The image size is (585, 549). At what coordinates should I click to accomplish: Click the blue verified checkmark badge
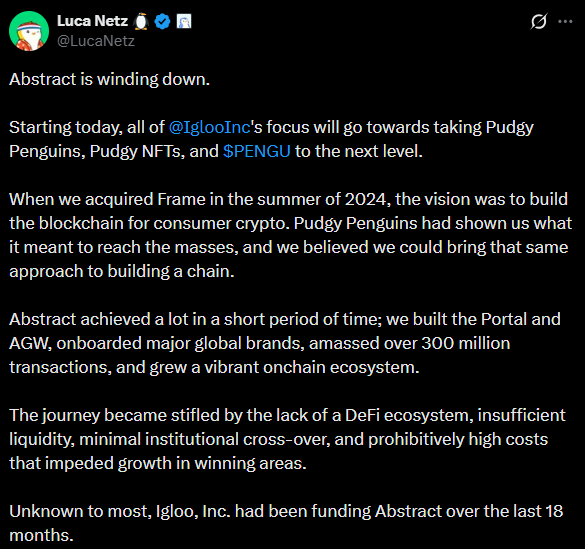click(162, 21)
